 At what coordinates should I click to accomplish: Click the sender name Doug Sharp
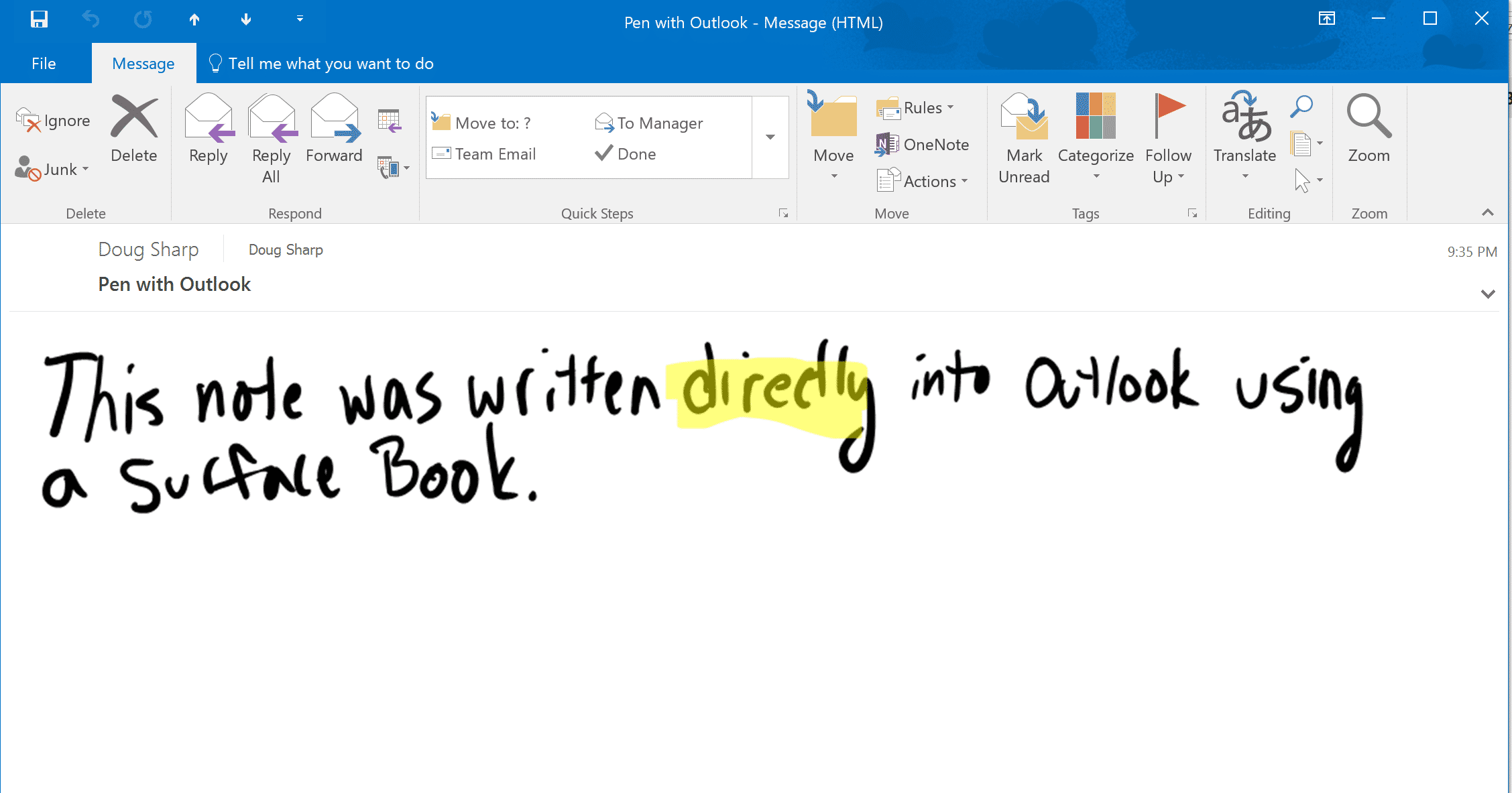(148, 249)
